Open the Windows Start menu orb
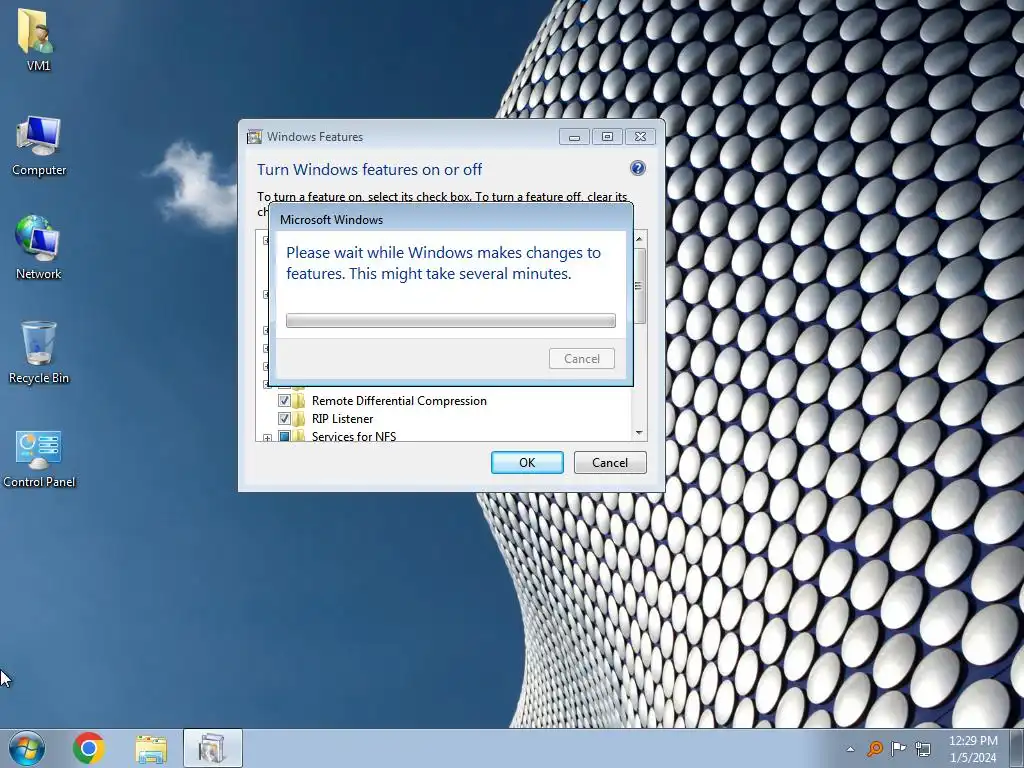Image resolution: width=1024 pixels, height=768 pixels. click(27, 748)
